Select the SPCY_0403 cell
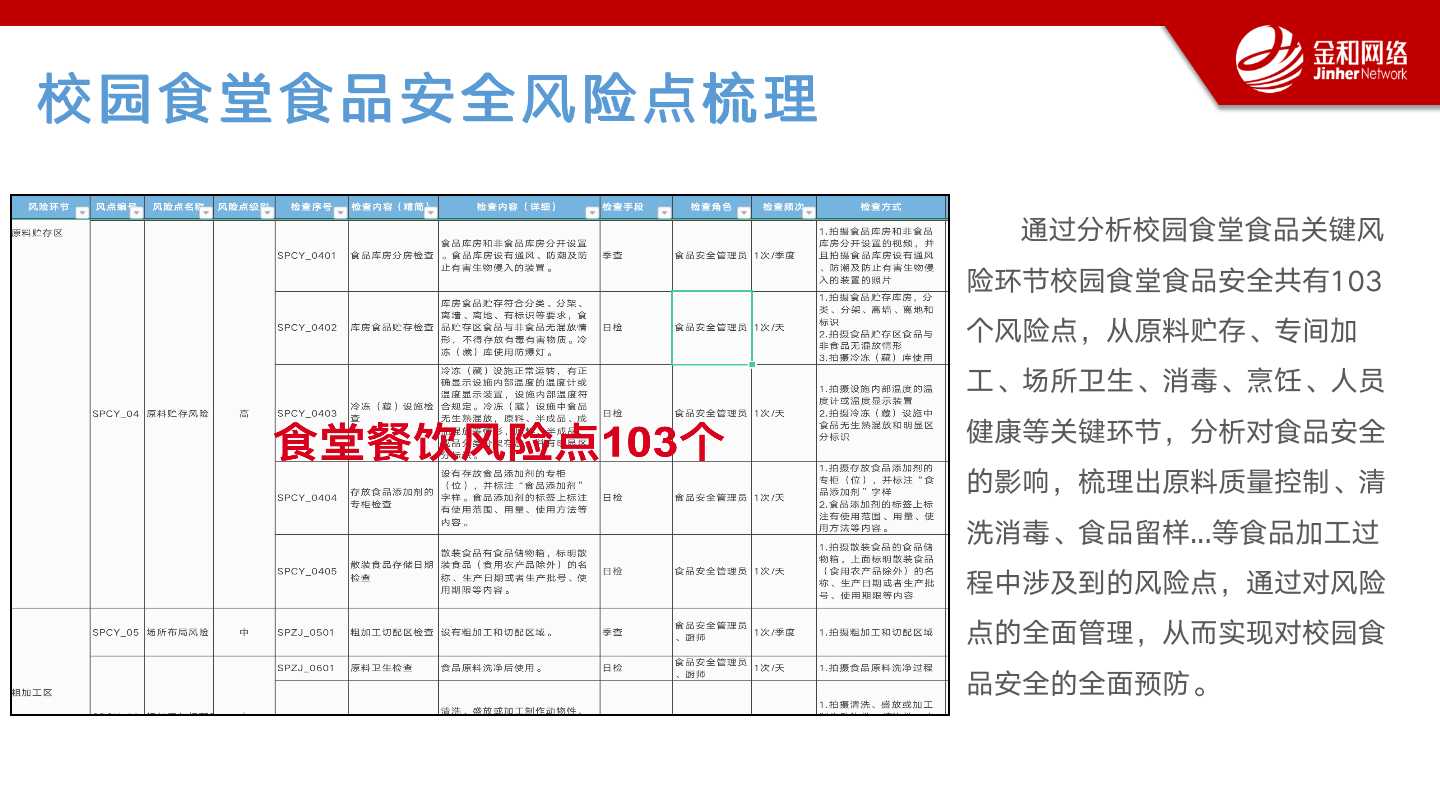 [x=311, y=413]
